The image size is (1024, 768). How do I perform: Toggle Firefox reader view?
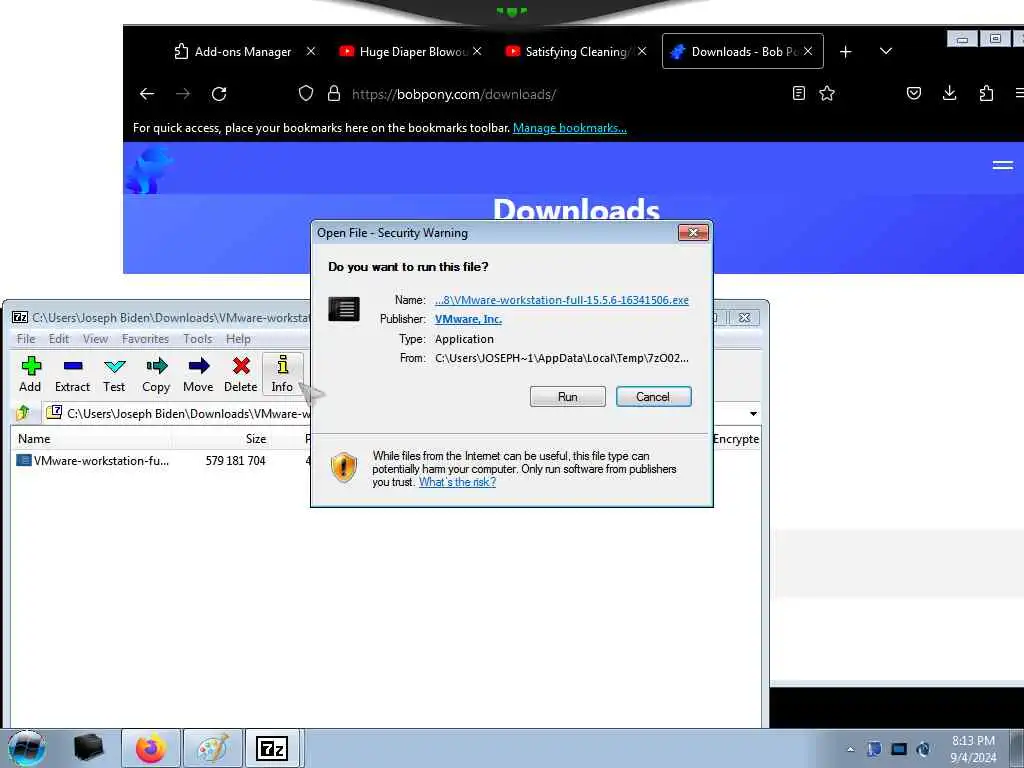pos(799,93)
